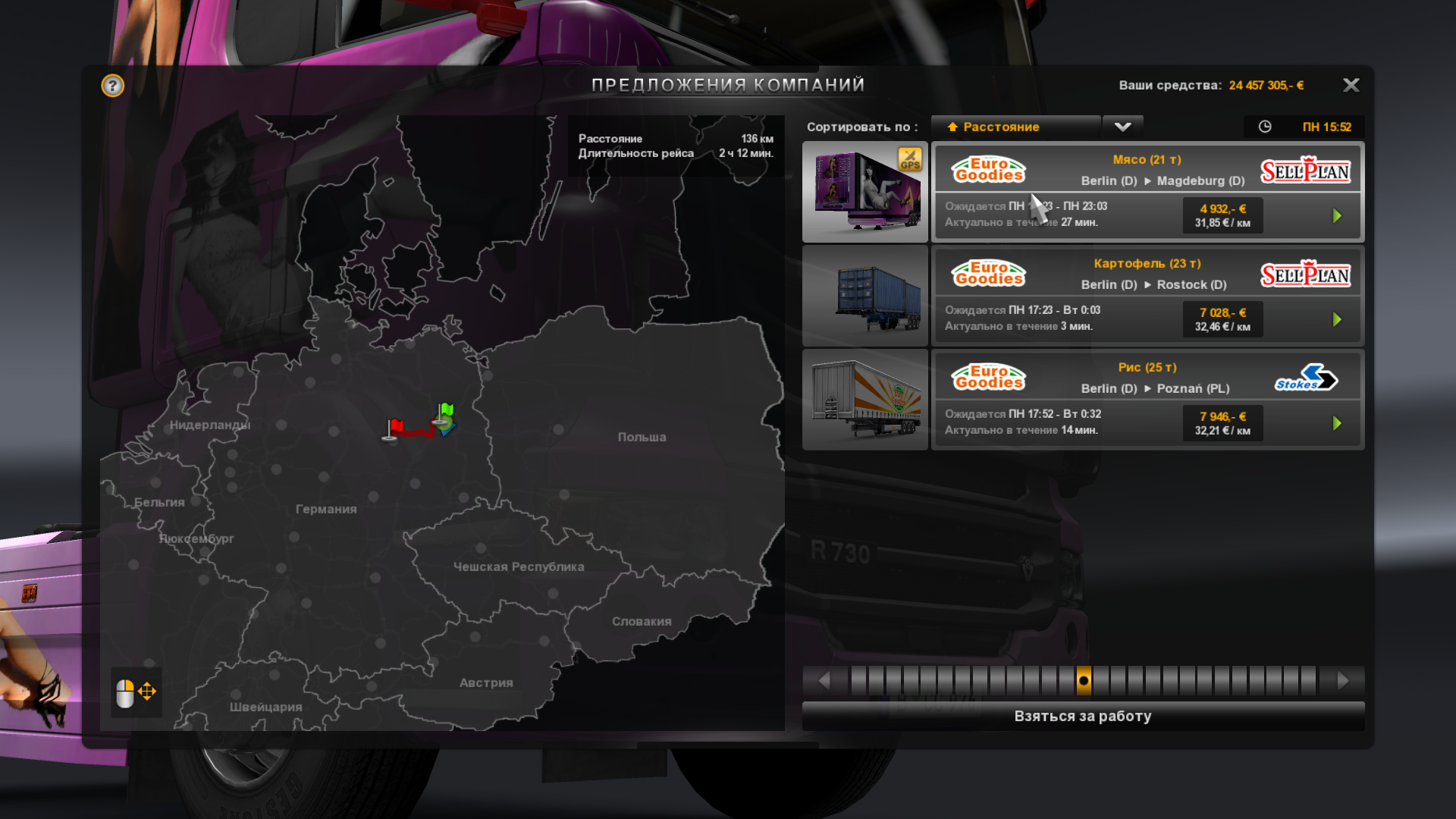This screenshot has height=819, width=1456.
Task: Click the yellow question mark help icon
Action: [112, 86]
